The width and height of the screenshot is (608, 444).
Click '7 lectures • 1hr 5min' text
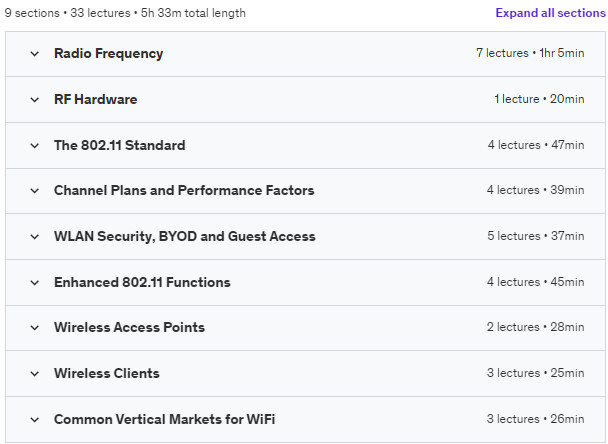[530, 53]
